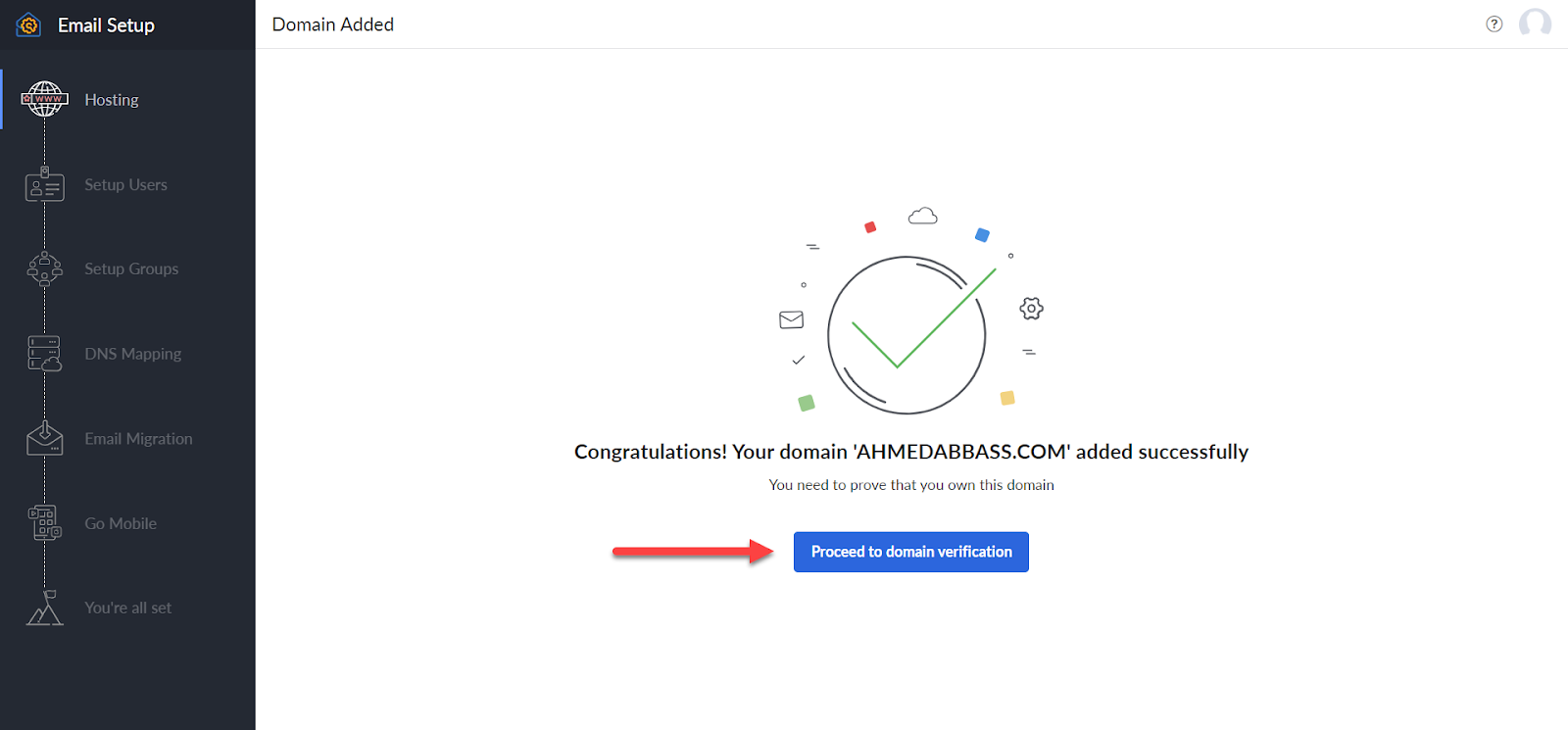Click the Setup Users badge icon
The height and width of the screenshot is (730, 1568).
(x=44, y=184)
